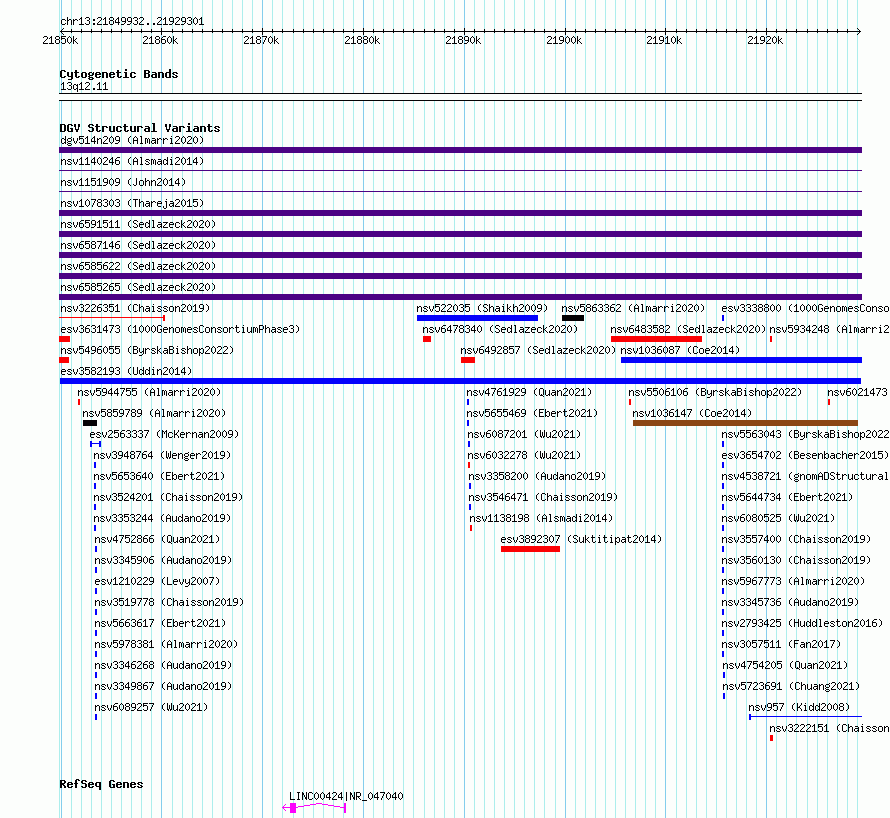Viewport: 890px width, 818px height.
Task: Click the nsv5723691 (Chuang2021) label
Action: (x=791, y=686)
